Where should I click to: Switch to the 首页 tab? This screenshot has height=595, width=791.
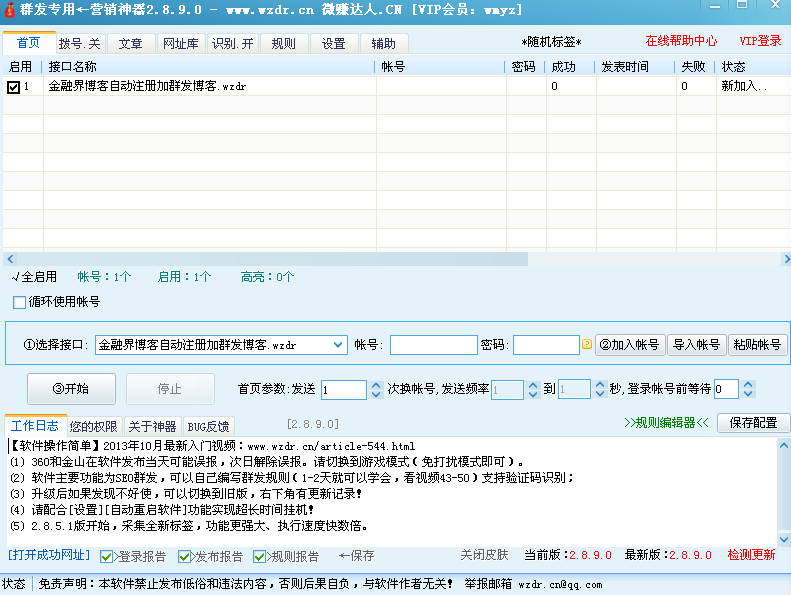29,43
